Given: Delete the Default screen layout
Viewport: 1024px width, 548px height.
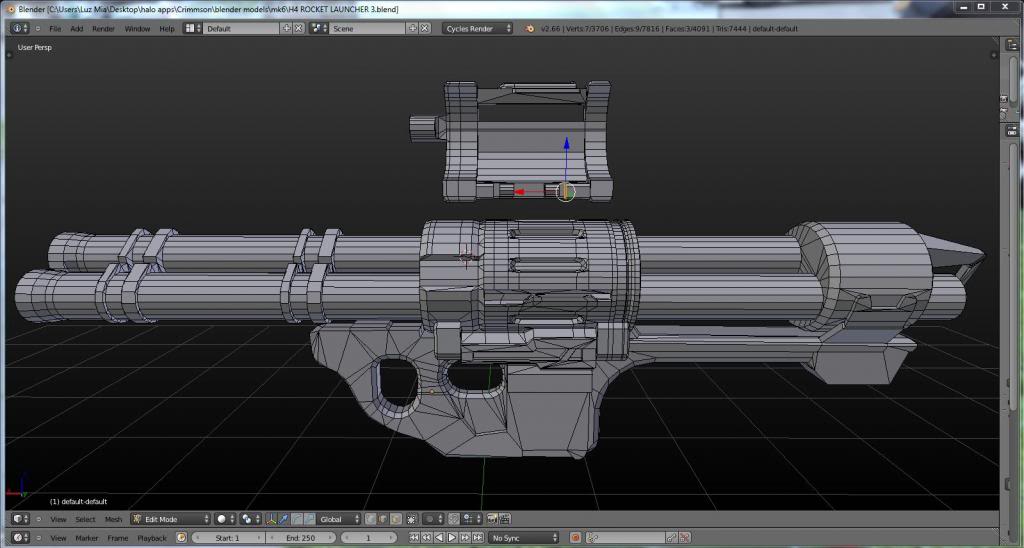Looking at the screenshot, I should point(299,28).
